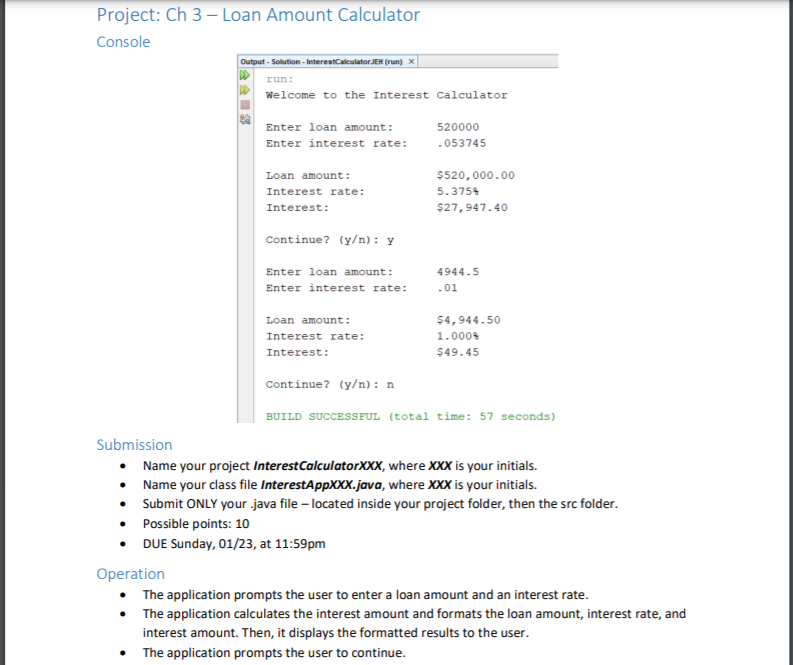Open the Output settings wrench icon

(245, 119)
